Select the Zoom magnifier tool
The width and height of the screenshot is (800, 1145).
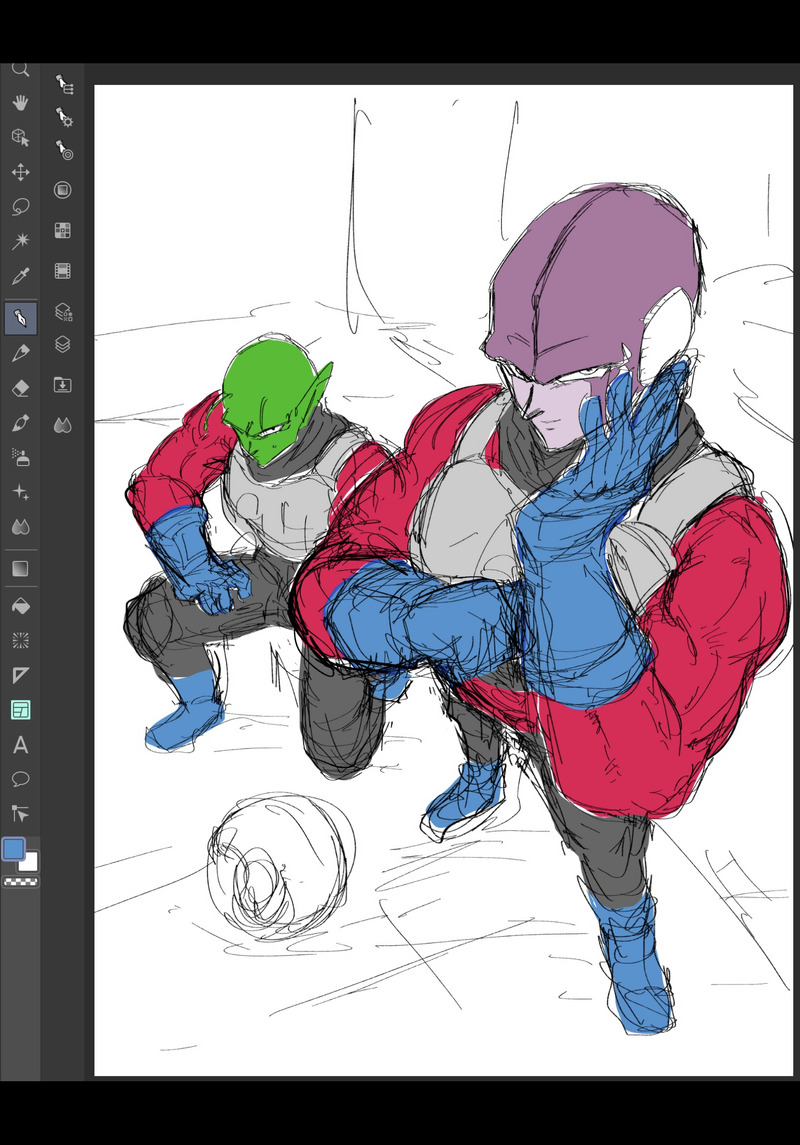(20, 70)
